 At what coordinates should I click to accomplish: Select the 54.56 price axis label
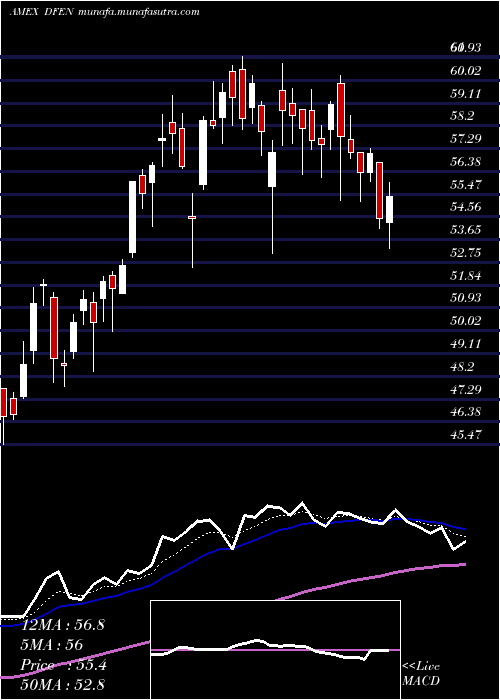click(x=466, y=207)
